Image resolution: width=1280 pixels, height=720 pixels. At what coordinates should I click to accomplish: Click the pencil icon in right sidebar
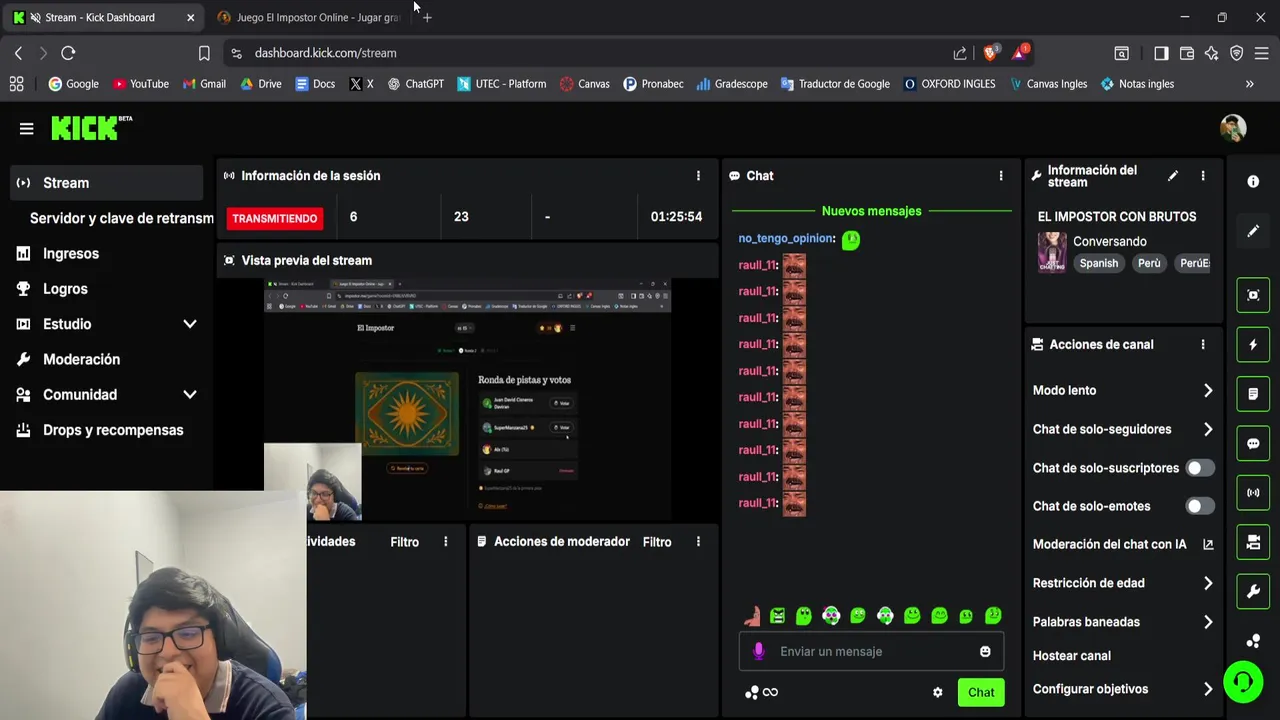tap(1253, 231)
